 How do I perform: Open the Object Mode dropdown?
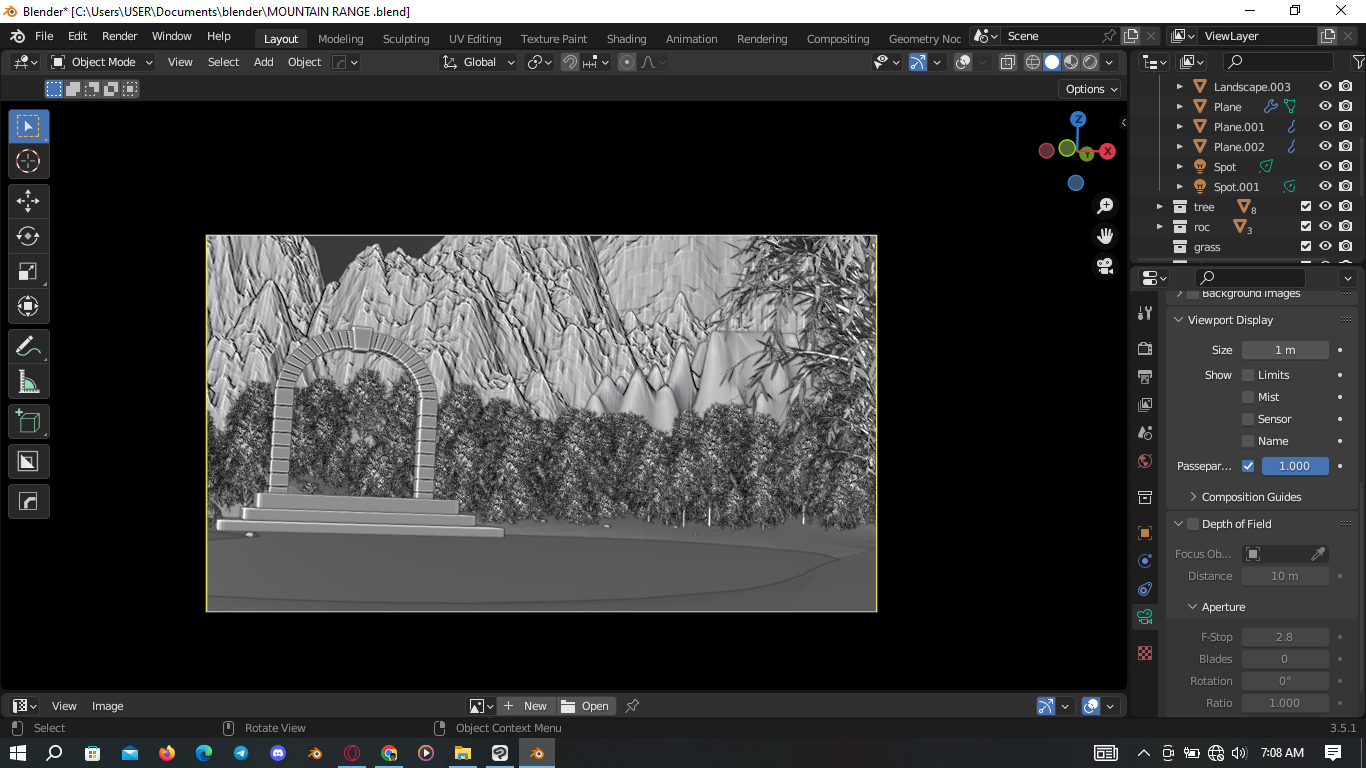102,62
